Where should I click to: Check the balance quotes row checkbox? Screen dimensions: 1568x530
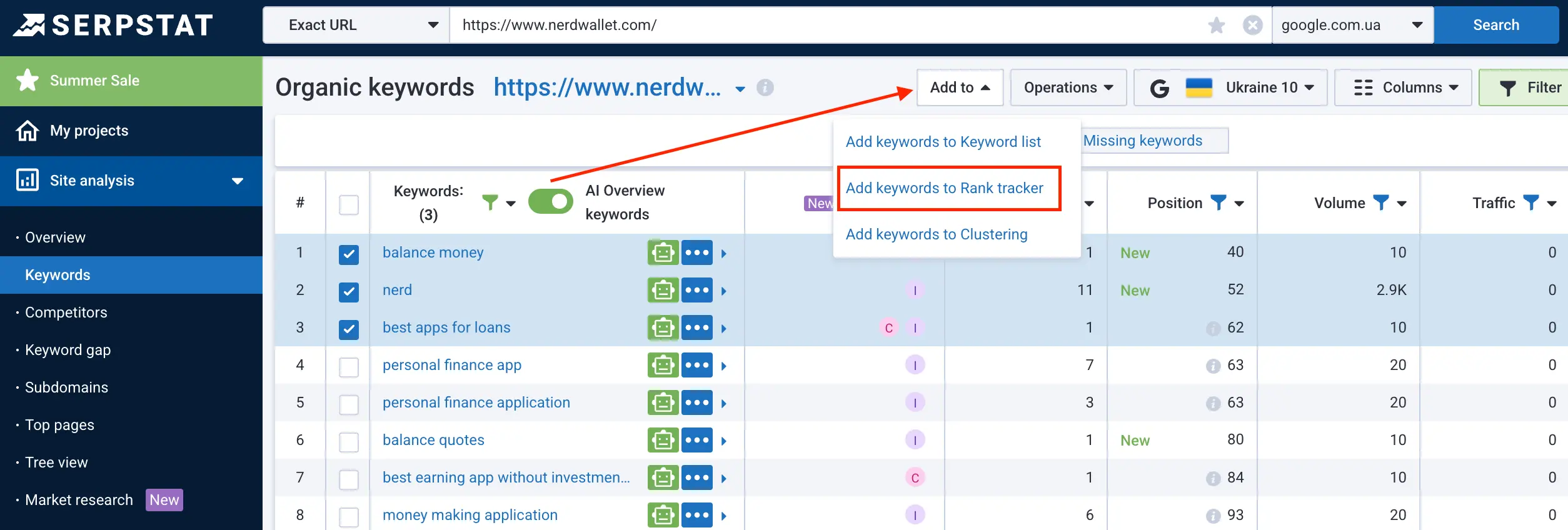(x=349, y=442)
